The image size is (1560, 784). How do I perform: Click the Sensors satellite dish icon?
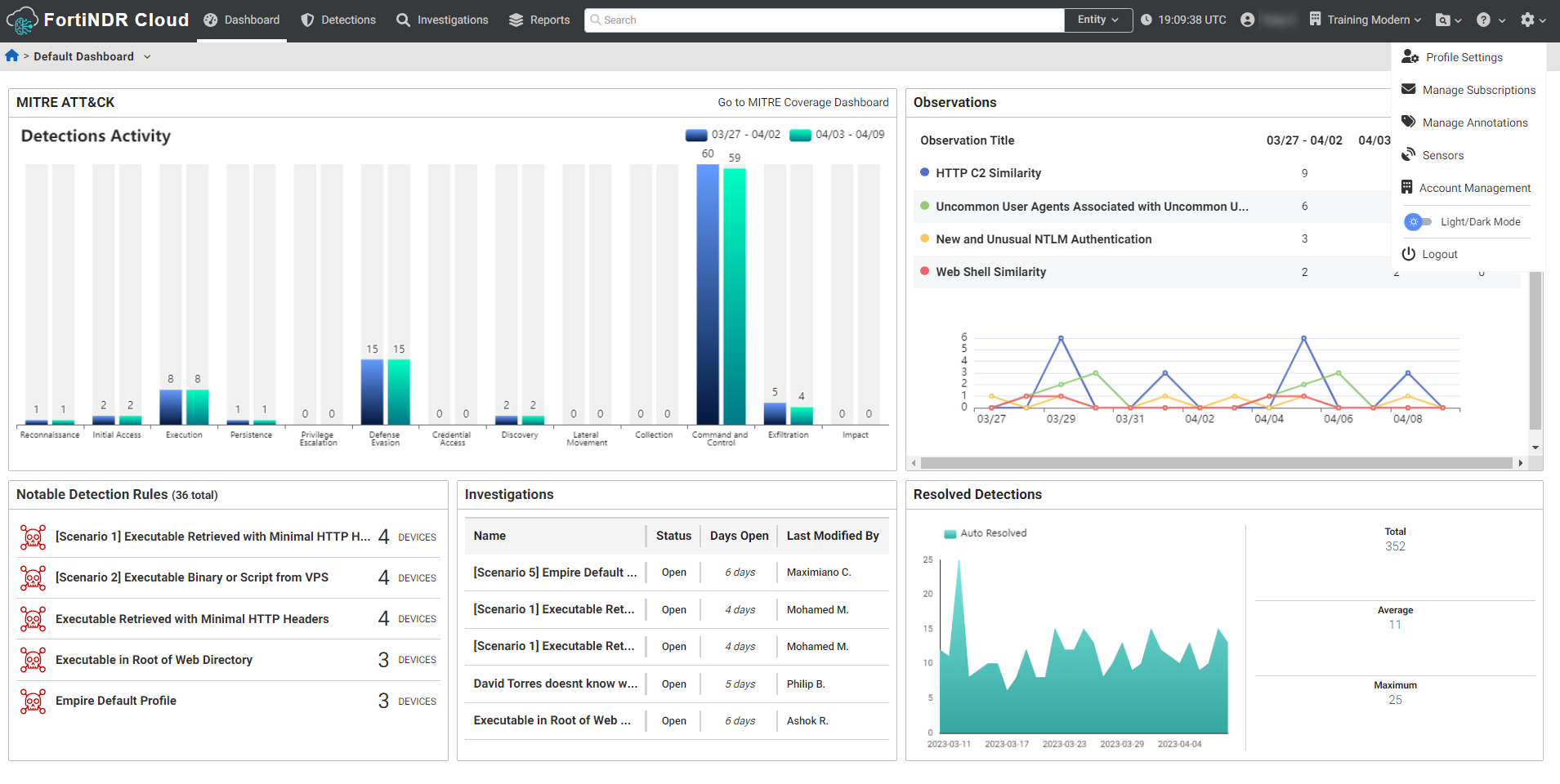[1409, 155]
